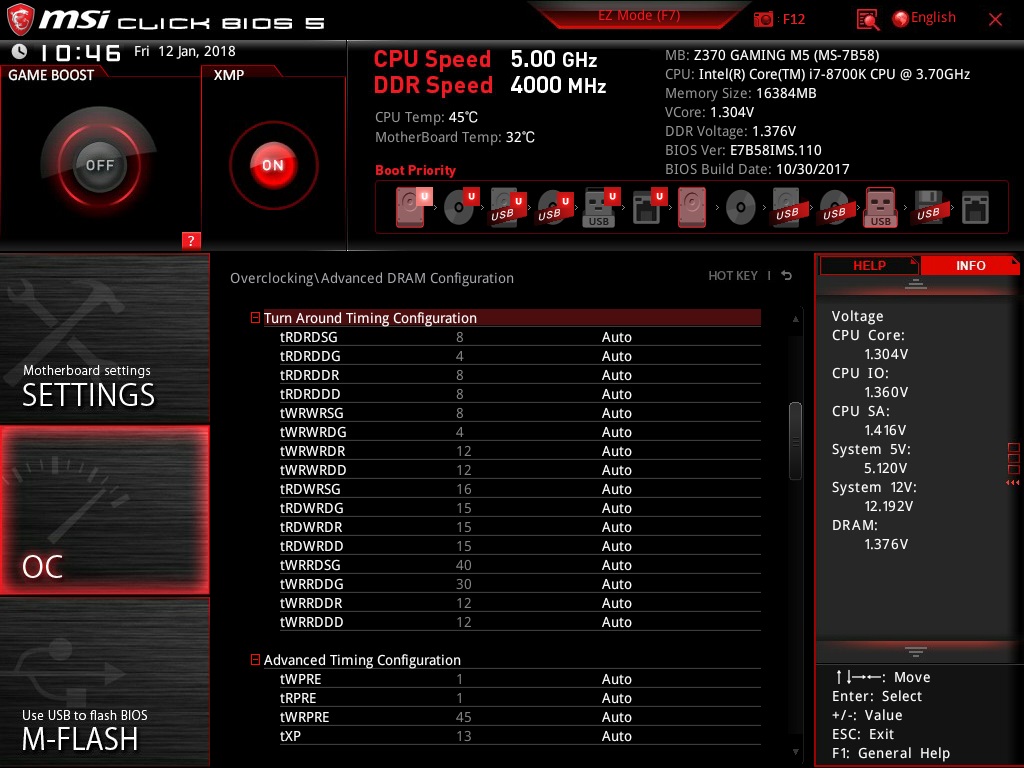Select the UEFI hard disk boot device icon

(411, 207)
